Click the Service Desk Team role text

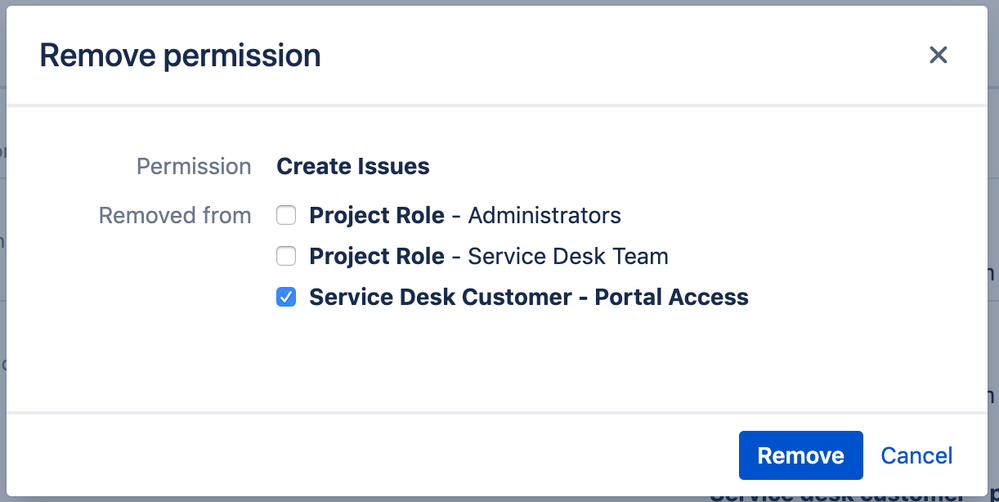pos(568,256)
